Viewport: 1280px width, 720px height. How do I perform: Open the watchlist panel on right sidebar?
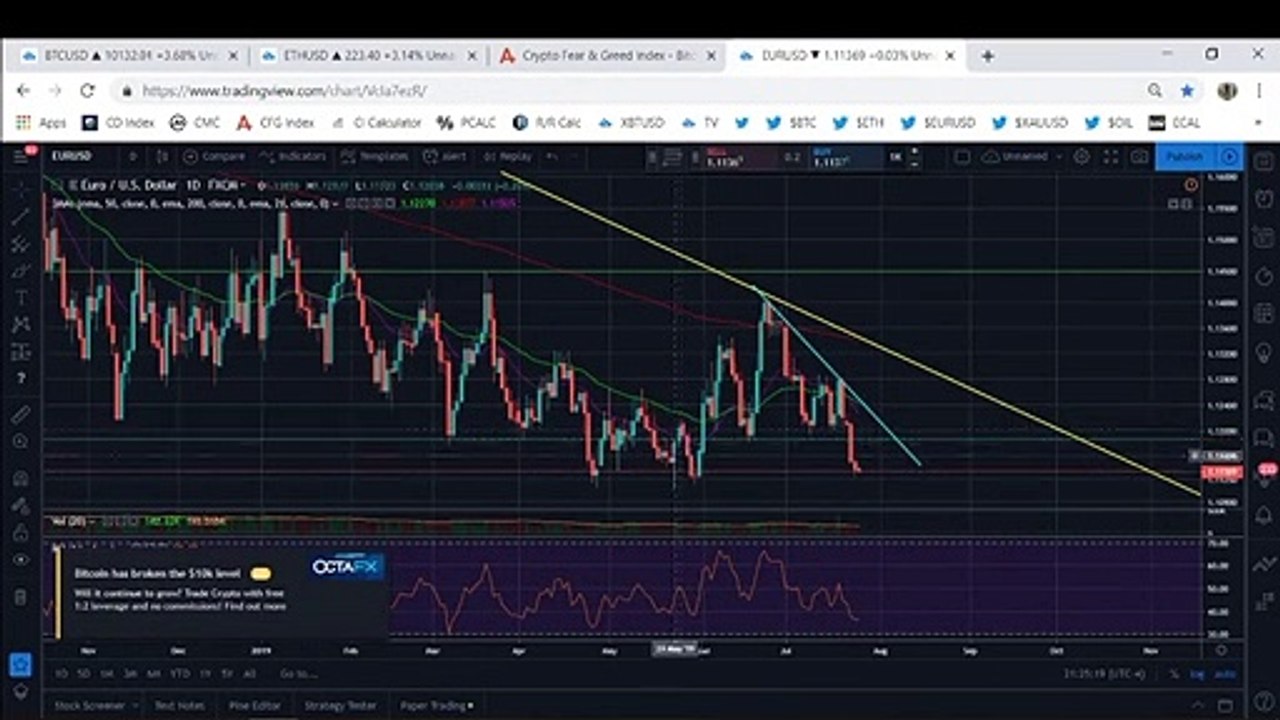click(x=1263, y=162)
